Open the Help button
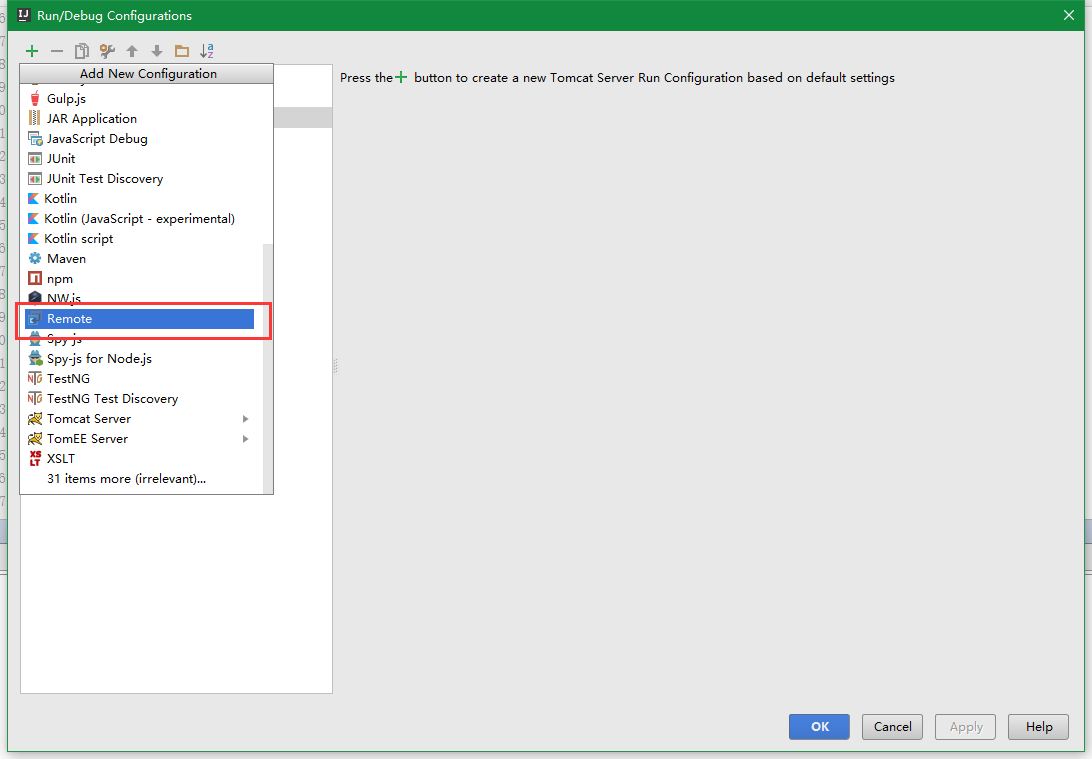Screen dimensions: 1092x759 [1038, 727]
